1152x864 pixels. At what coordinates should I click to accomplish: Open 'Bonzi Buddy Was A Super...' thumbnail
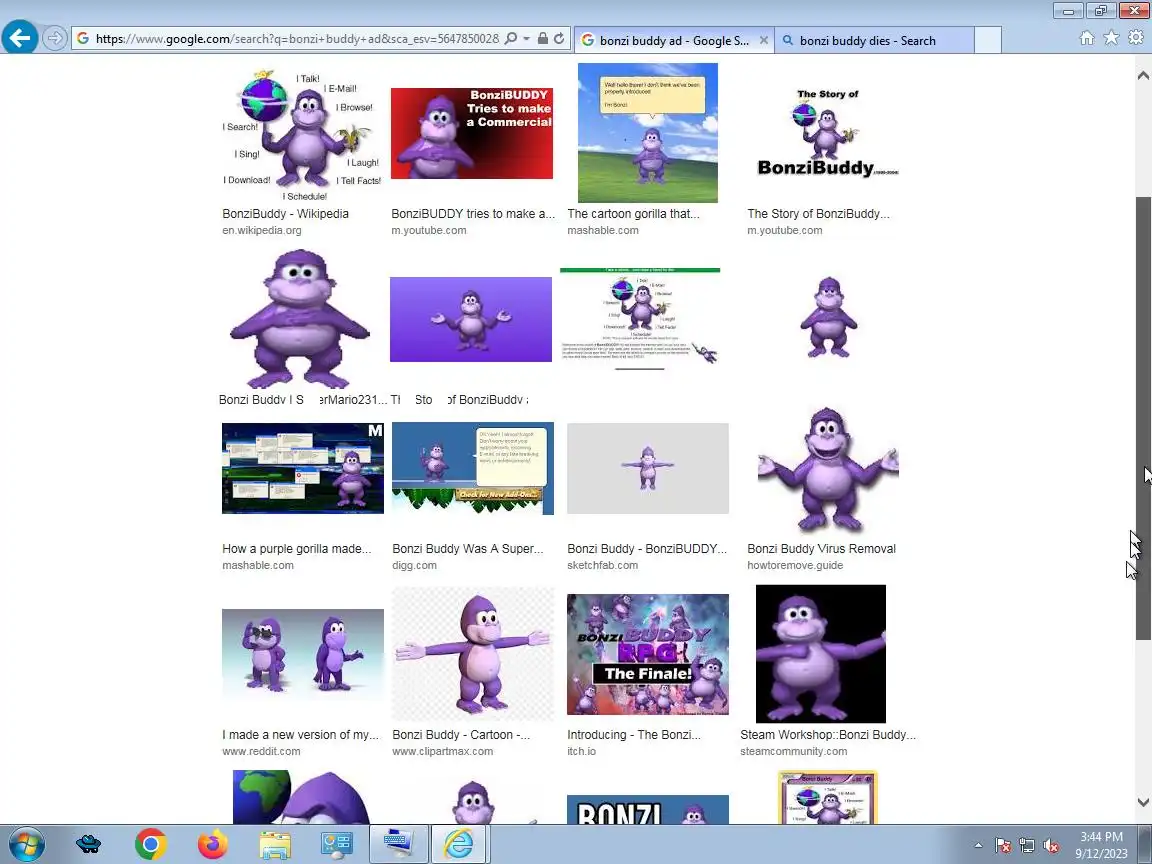472,468
